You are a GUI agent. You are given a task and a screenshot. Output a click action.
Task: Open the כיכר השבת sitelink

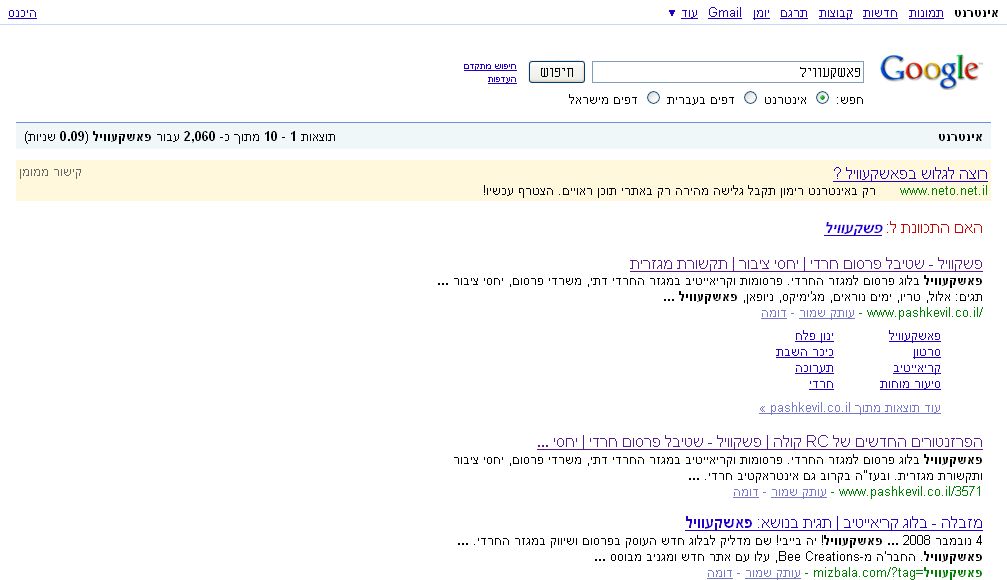(x=804, y=352)
